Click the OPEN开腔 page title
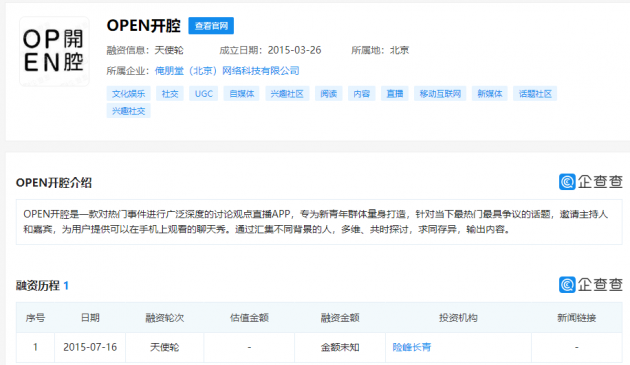 tap(143, 26)
